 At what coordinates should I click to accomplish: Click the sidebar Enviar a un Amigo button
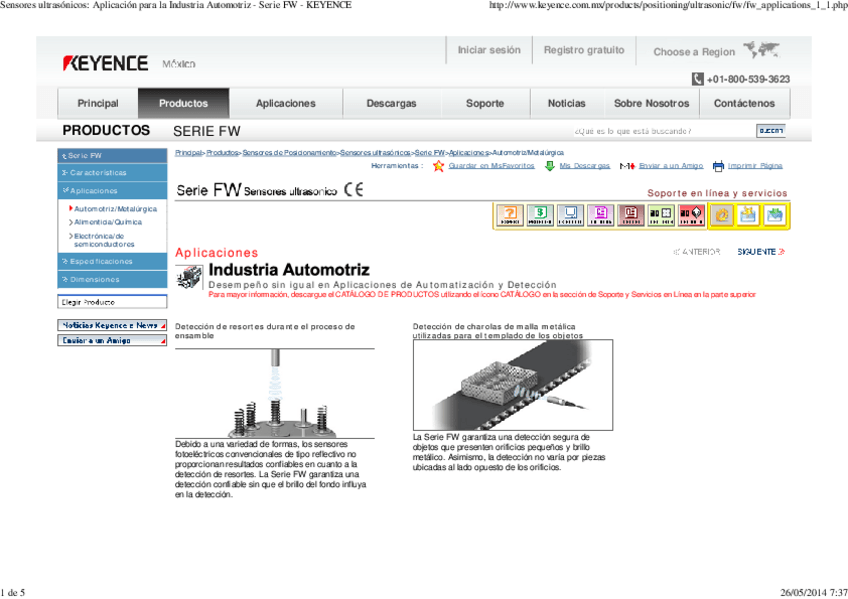112,340
